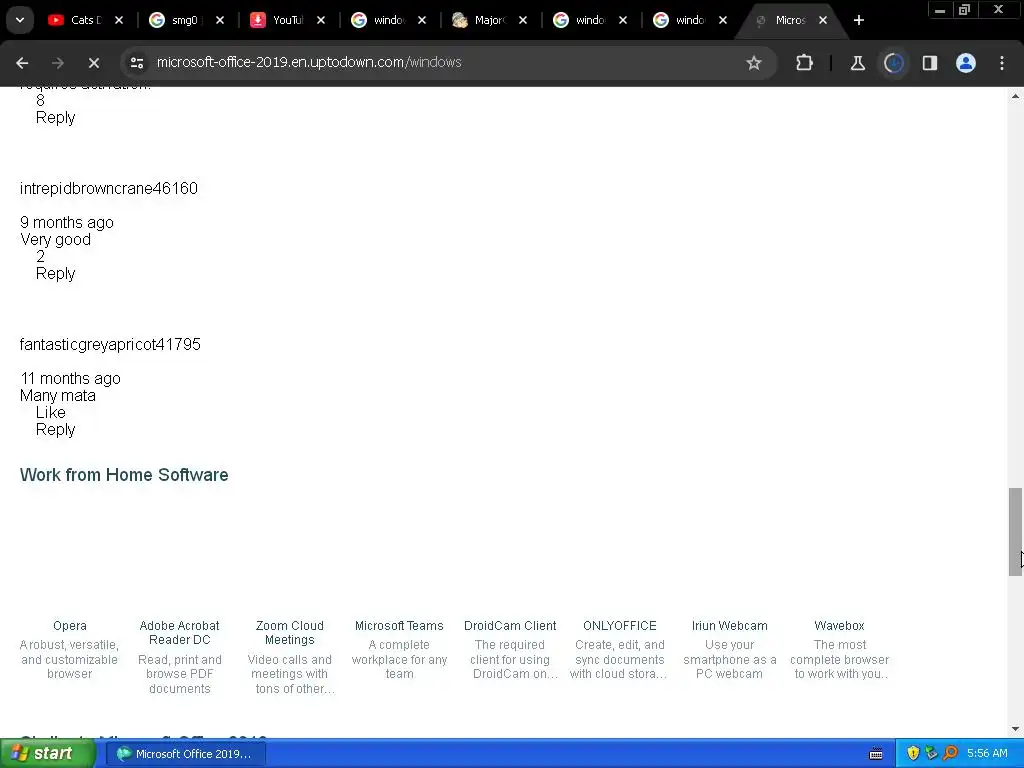The height and width of the screenshot is (768, 1024).
Task: View site information icon in address bar
Action: coord(136,63)
